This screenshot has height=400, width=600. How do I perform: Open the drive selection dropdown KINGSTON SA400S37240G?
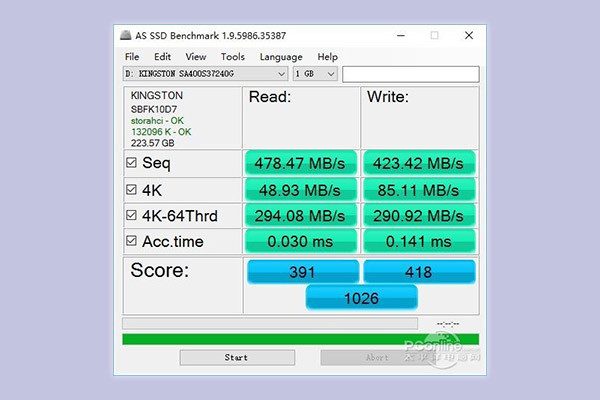click(205, 73)
